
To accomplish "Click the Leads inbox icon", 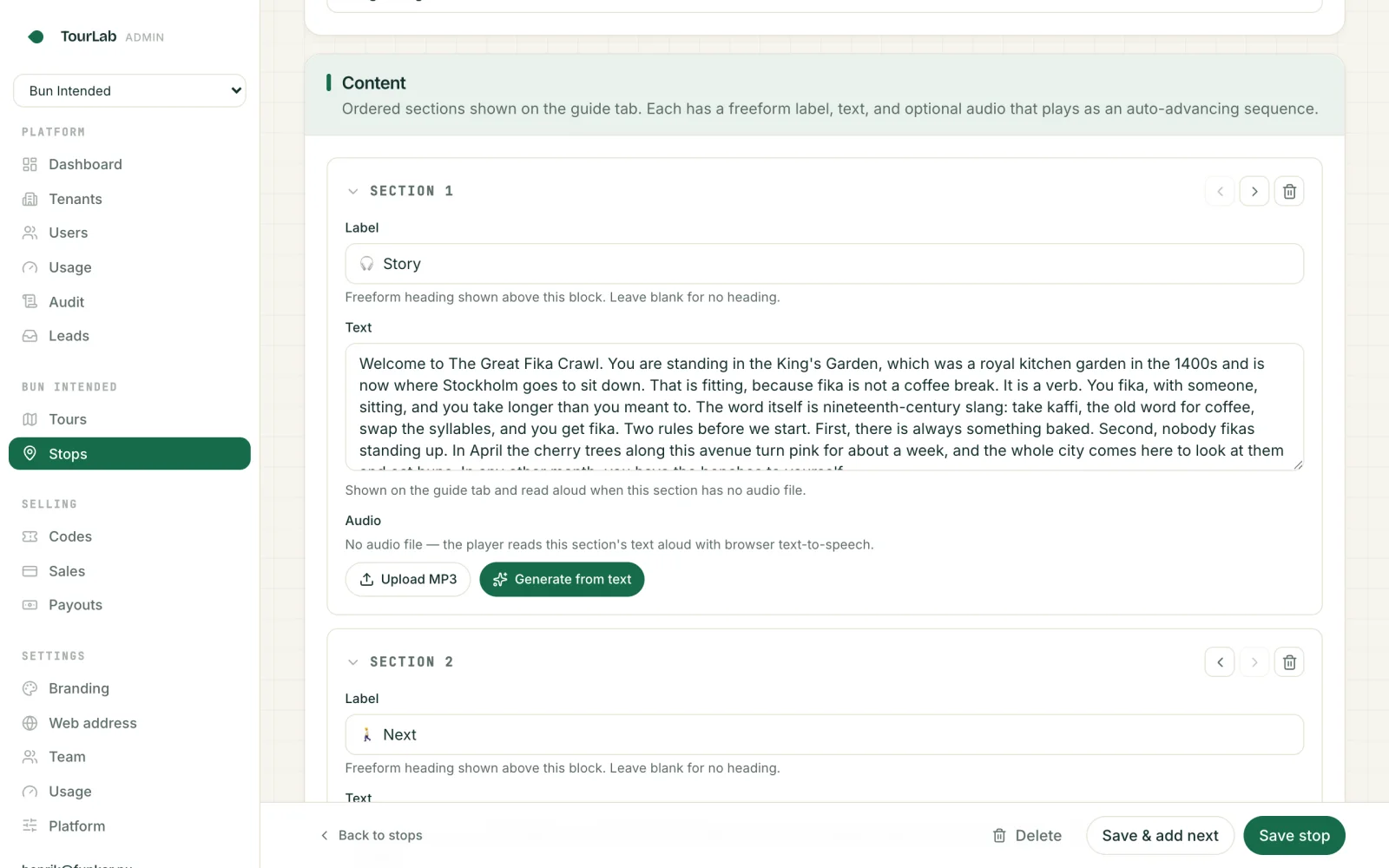I will 30,336.
